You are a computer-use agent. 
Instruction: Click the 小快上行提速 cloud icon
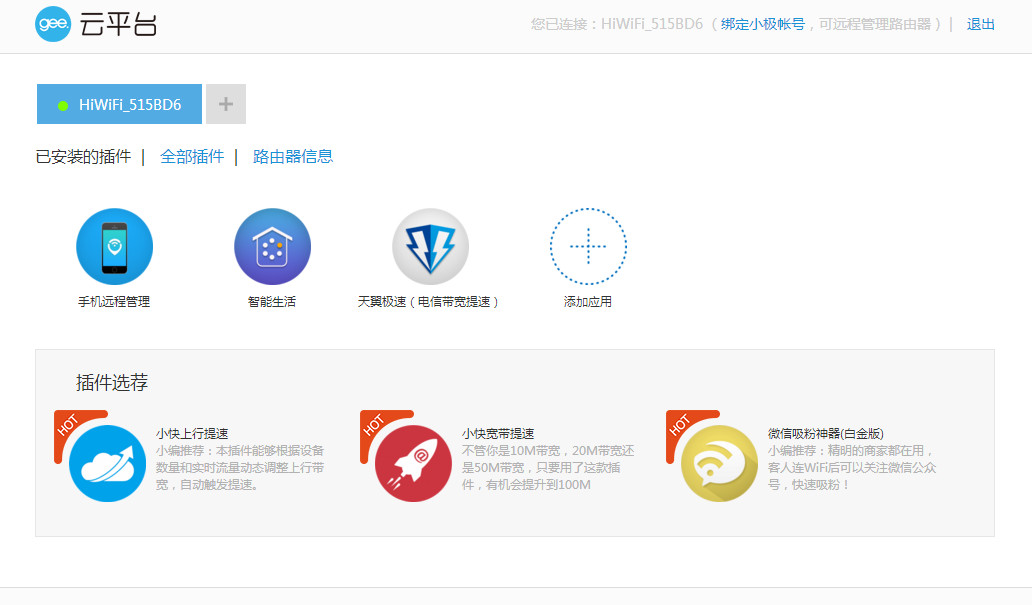[107, 463]
